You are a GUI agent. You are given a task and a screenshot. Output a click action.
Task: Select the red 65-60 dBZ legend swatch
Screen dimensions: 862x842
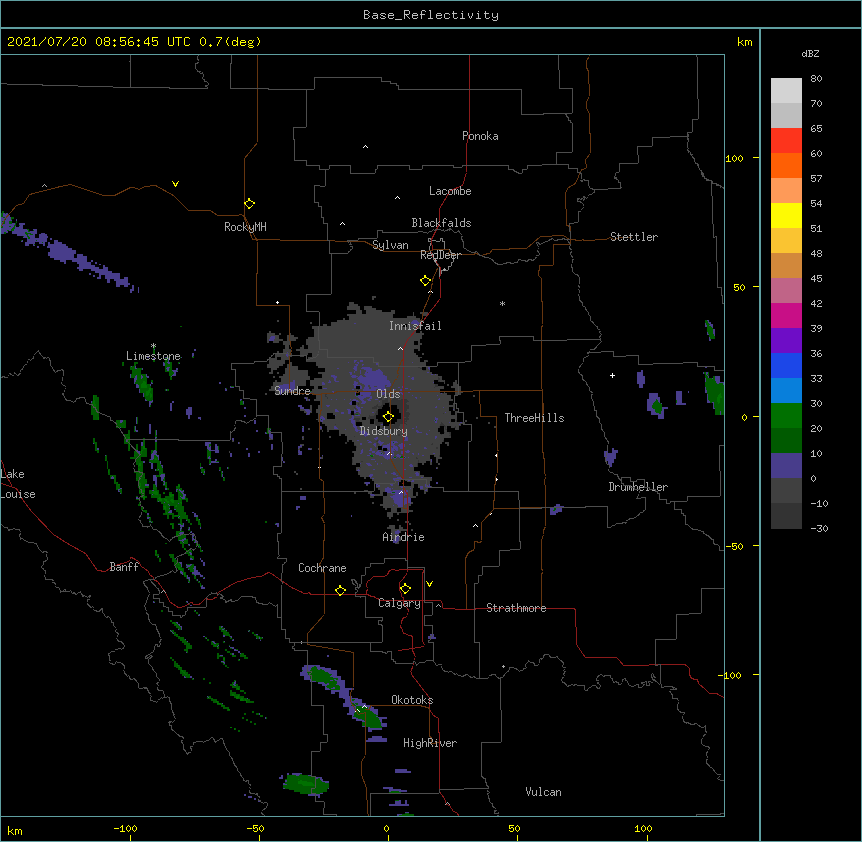(786, 141)
